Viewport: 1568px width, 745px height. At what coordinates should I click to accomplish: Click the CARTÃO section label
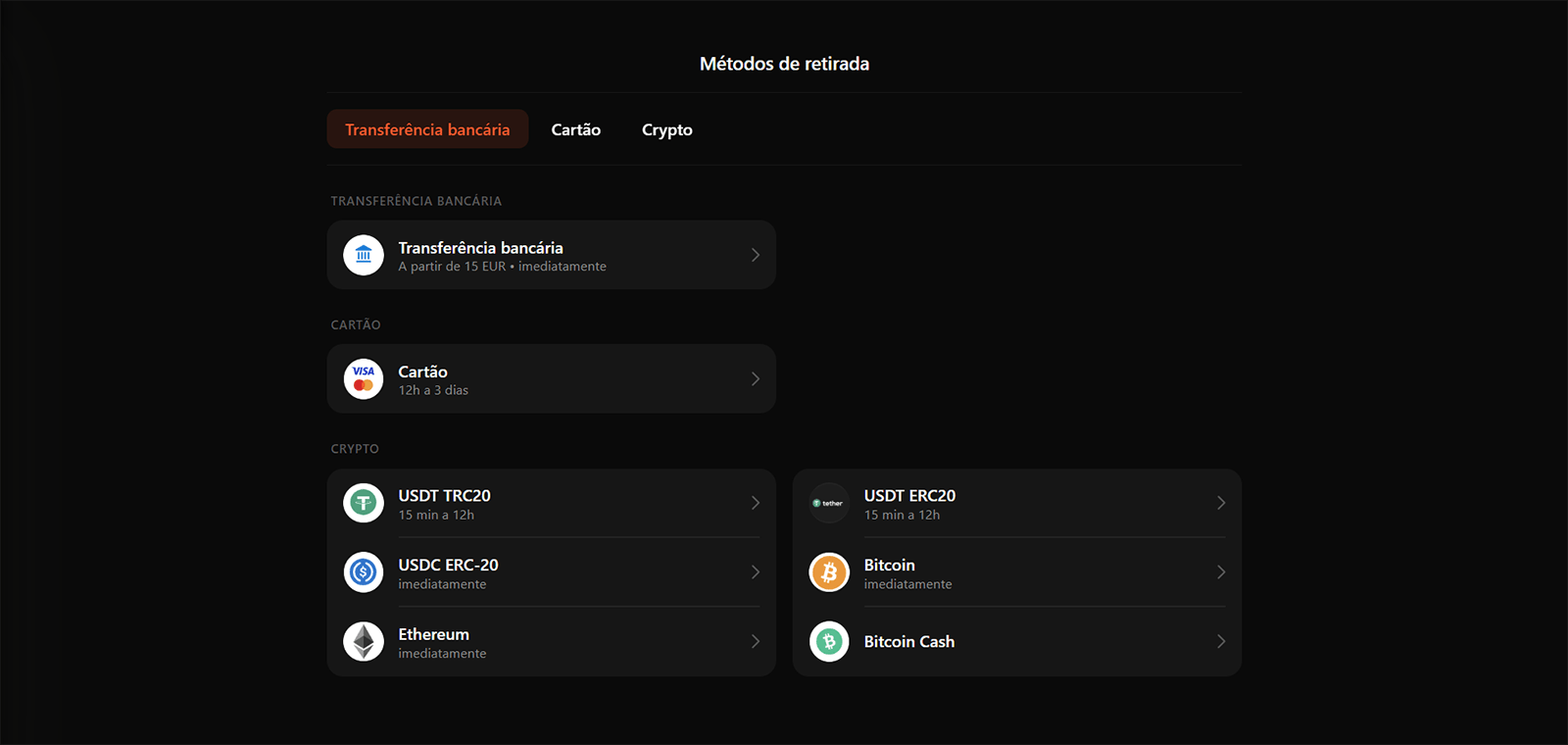click(x=356, y=324)
